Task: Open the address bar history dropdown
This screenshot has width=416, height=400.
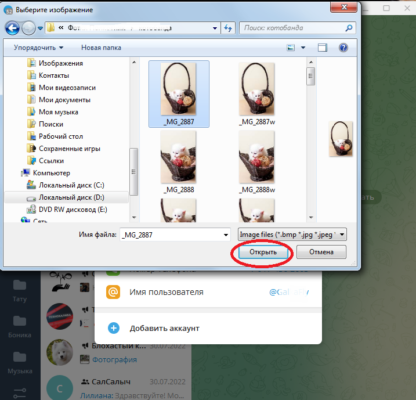Action: [x=215, y=28]
